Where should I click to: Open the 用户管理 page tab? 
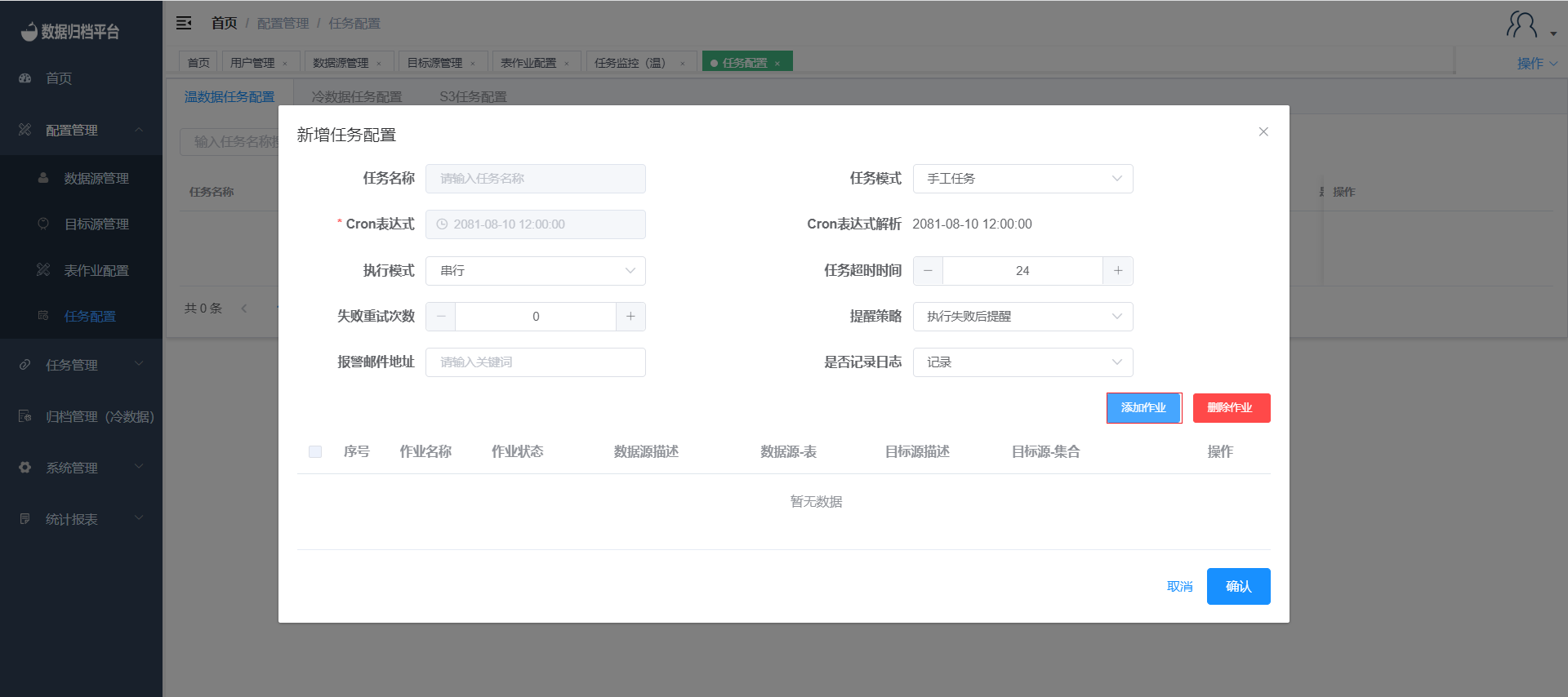(261, 63)
